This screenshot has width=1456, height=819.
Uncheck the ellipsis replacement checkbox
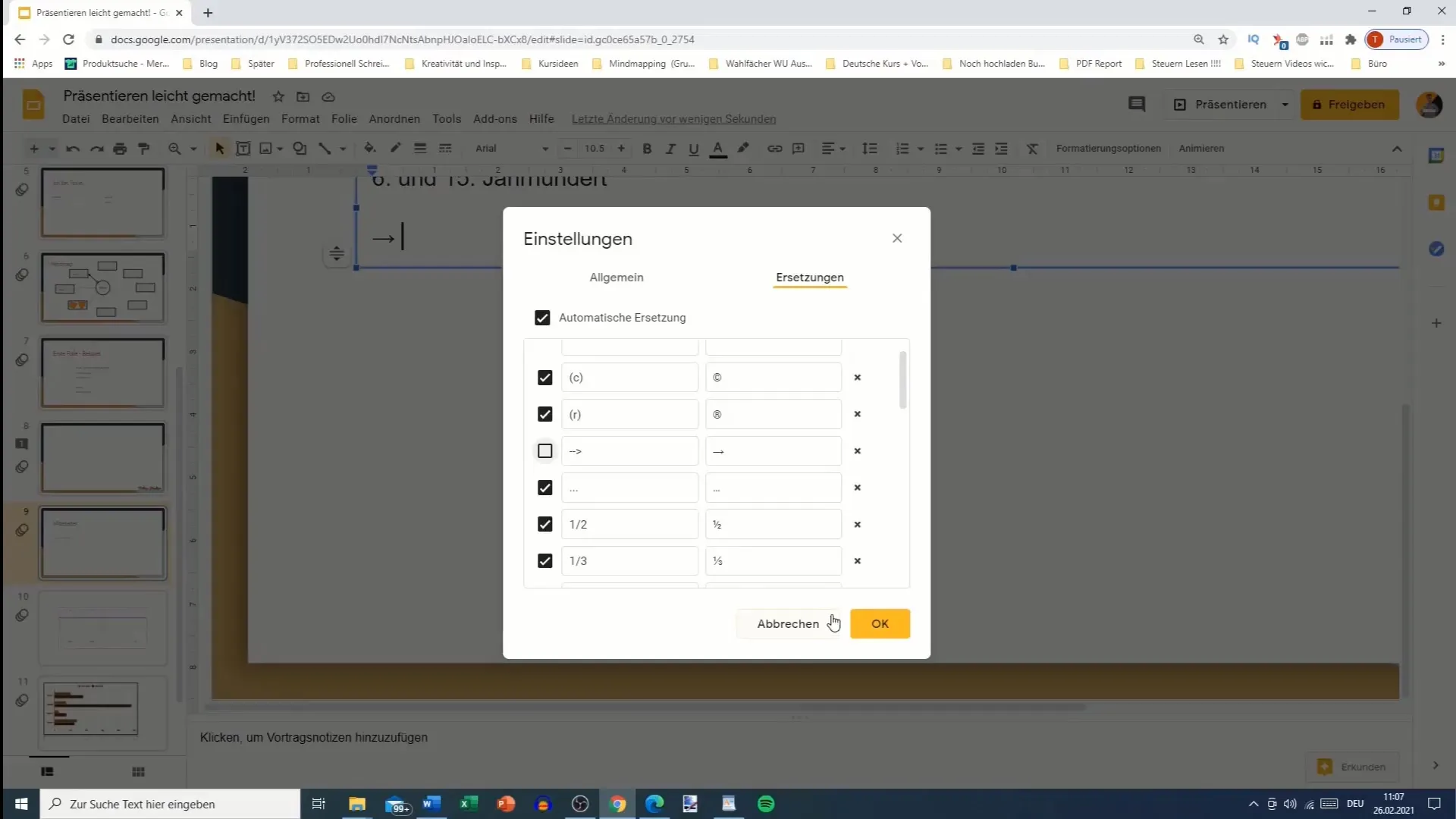[x=544, y=488]
